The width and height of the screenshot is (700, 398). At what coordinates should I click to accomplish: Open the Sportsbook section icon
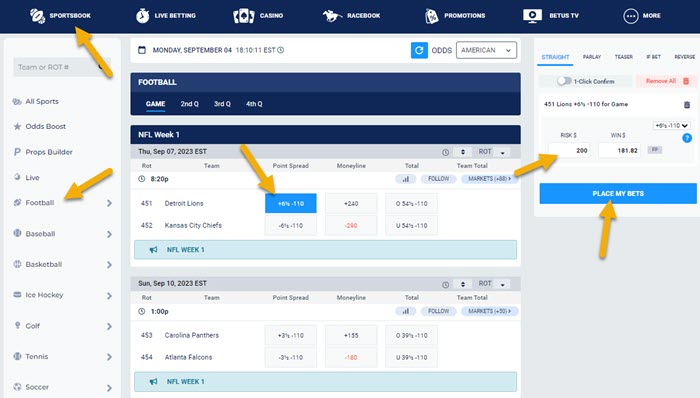(x=38, y=16)
